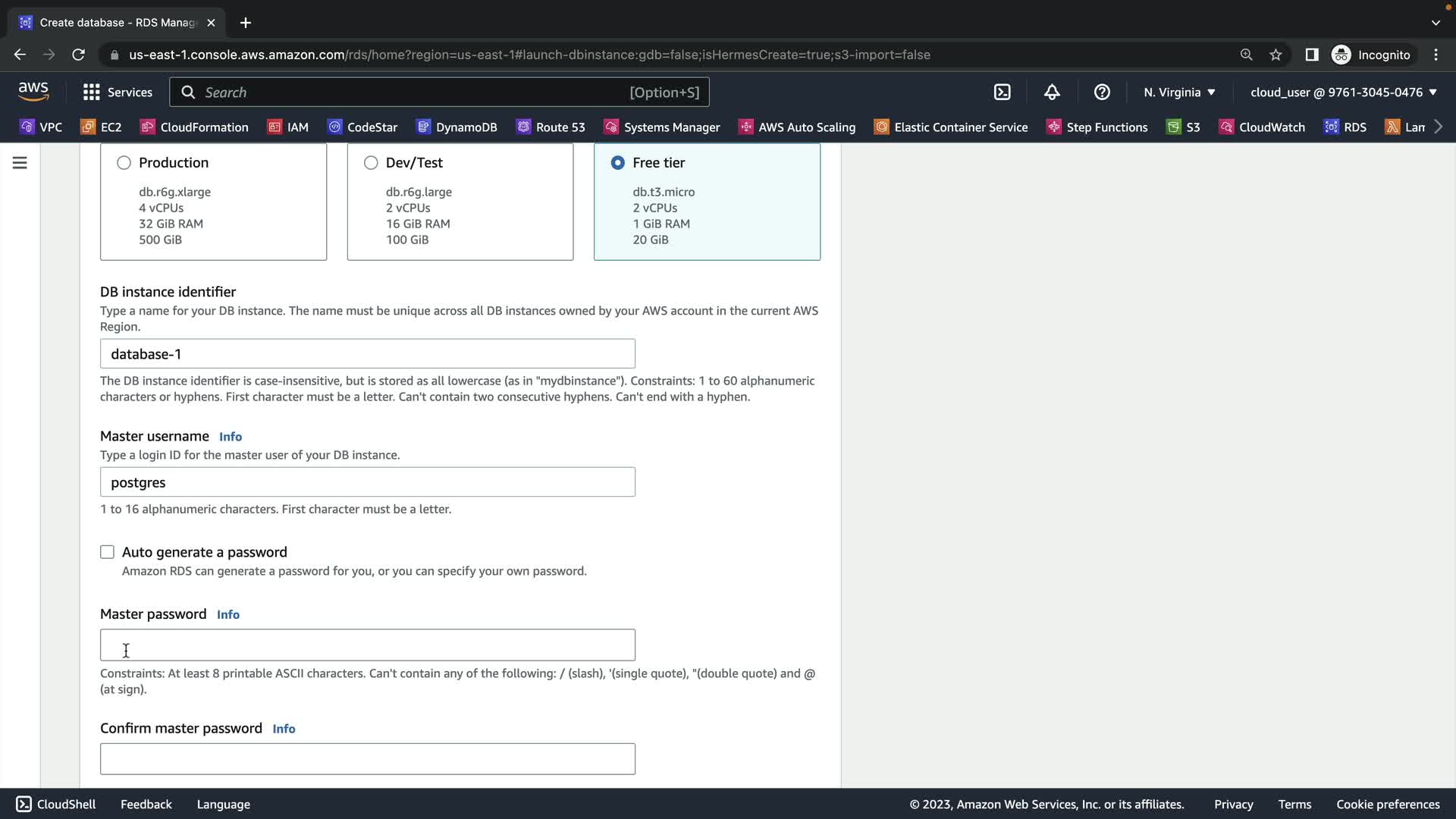Image resolution: width=1456 pixels, height=819 pixels.
Task: Select the Dev/Test template option
Action: point(371,162)
